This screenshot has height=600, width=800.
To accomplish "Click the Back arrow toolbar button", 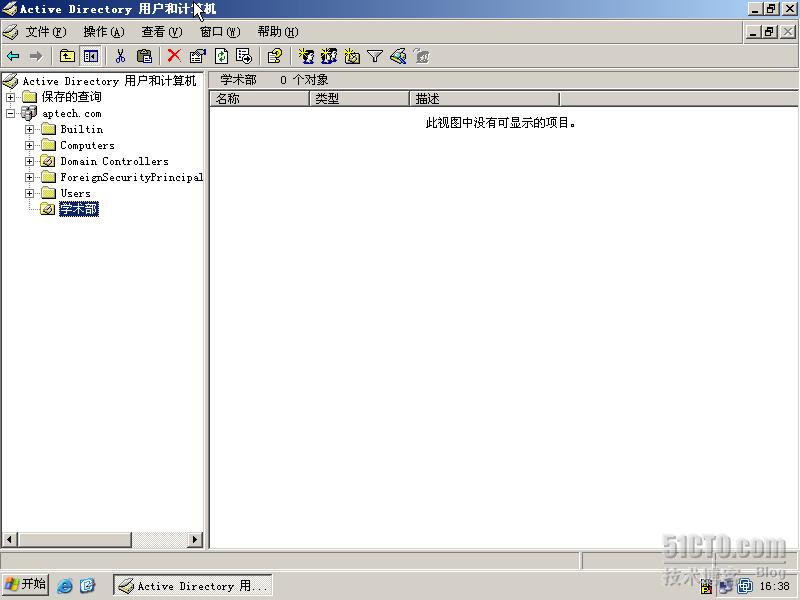I will click(x=13, y=56).
